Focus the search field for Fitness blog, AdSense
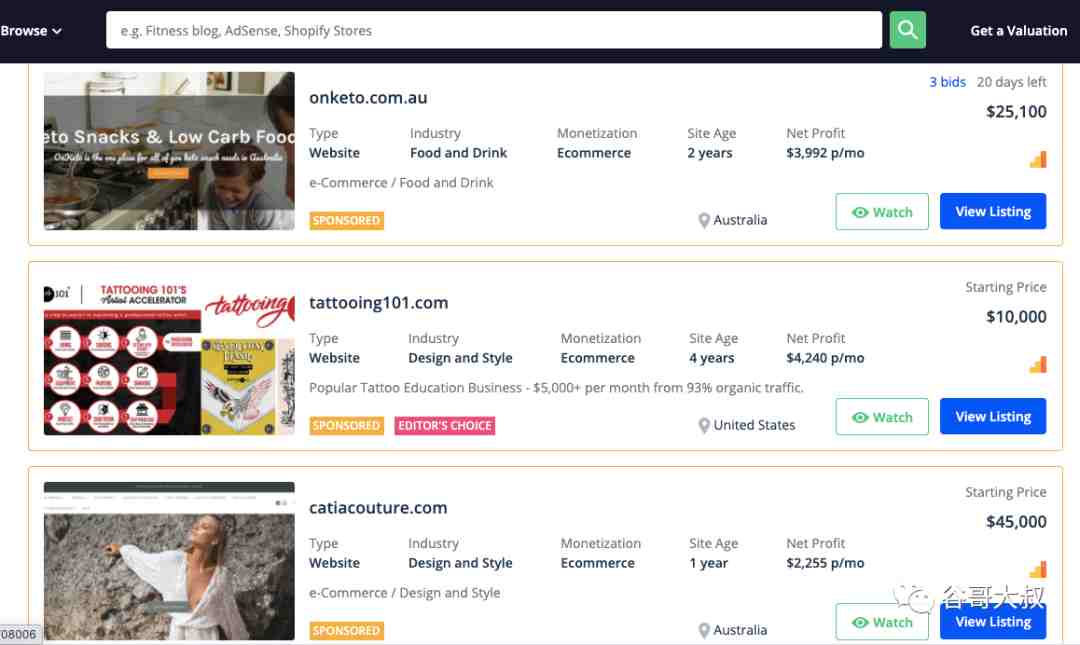This screenshot has height=645, width=1080. tap(493, 30)
